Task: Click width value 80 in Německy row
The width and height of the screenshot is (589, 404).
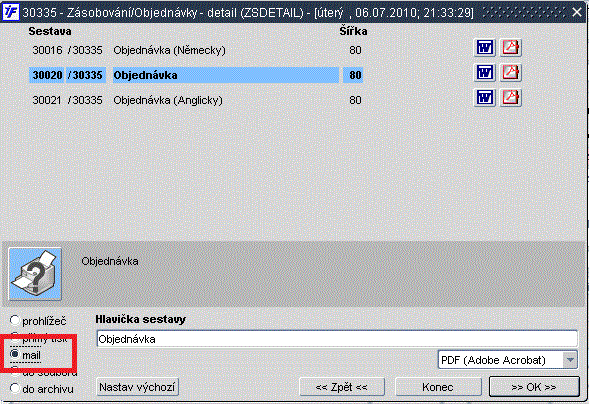Action: [x=355, y=50]
